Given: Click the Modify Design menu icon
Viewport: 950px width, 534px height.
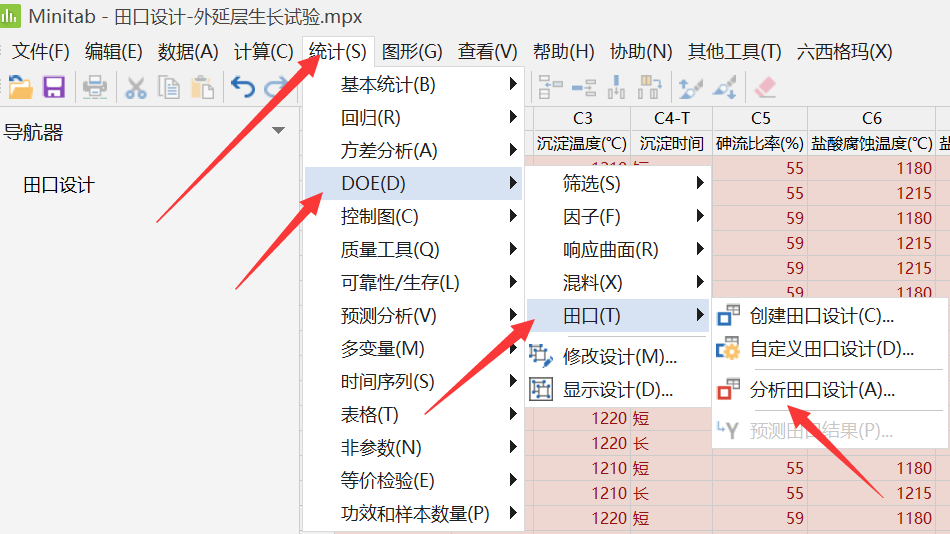Looking at the screenshot, I should coord(540,356).
